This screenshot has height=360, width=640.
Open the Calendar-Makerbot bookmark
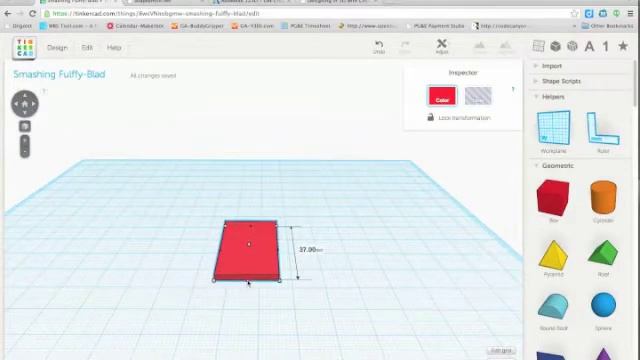(x=135, y=26)
